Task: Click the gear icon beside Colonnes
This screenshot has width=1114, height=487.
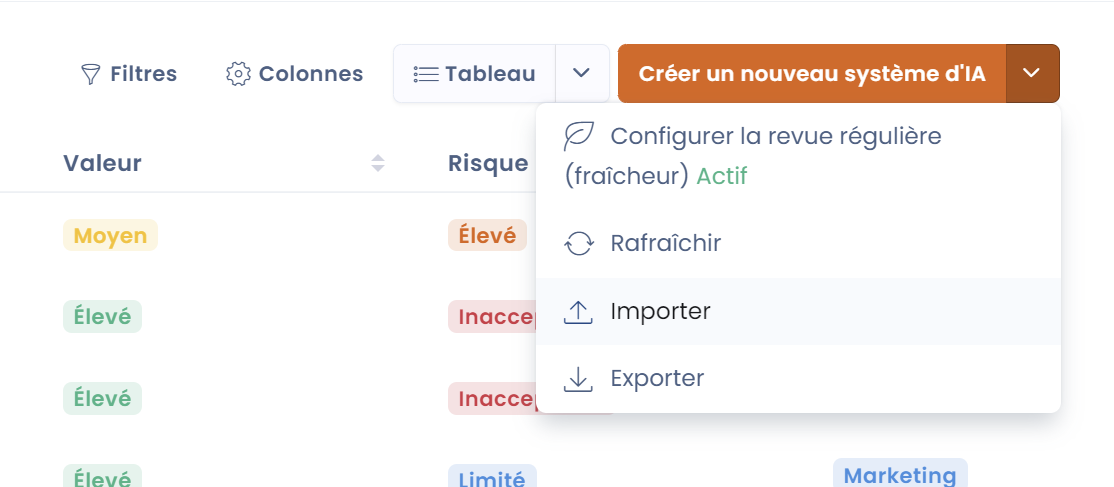Action: [238, 74]
